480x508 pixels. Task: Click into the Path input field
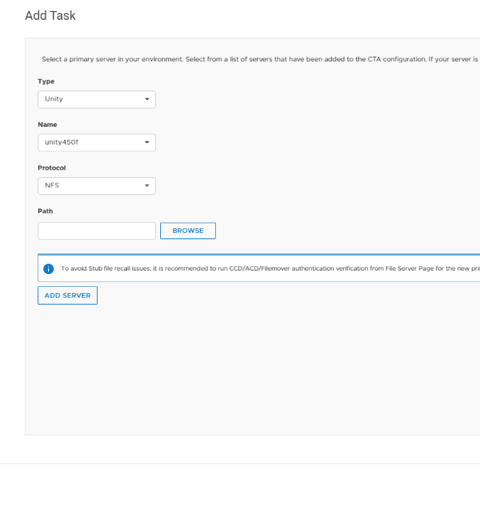(97, 231)
